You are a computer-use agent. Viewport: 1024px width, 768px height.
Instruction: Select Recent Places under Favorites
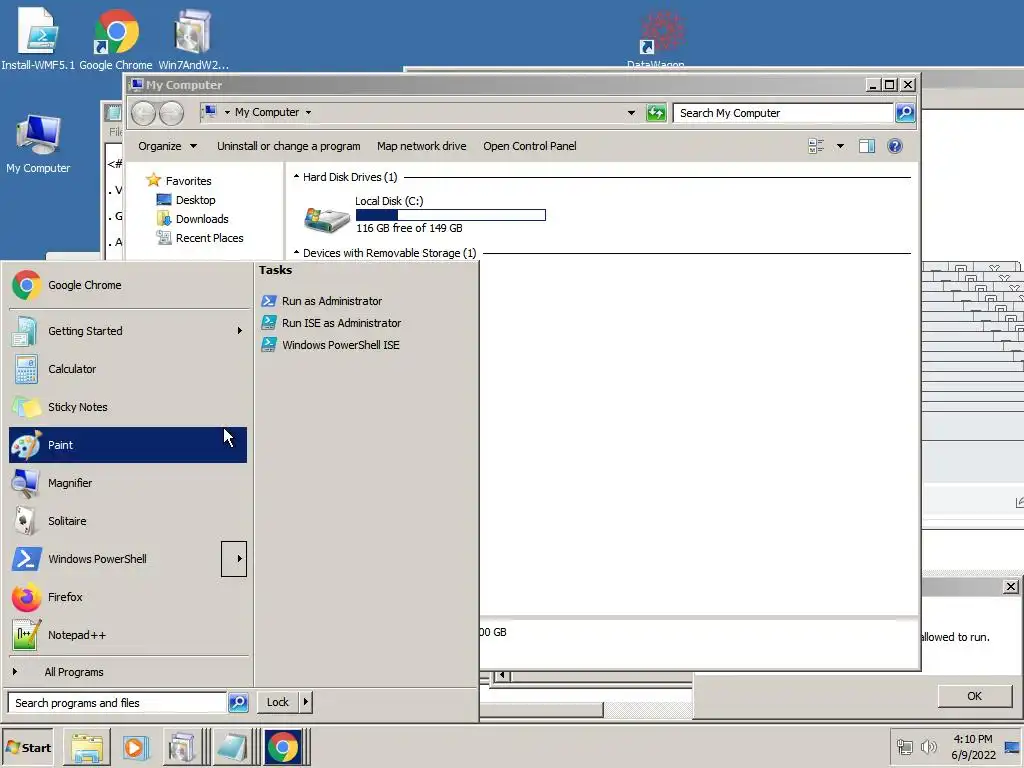click(x=200, y=238)
